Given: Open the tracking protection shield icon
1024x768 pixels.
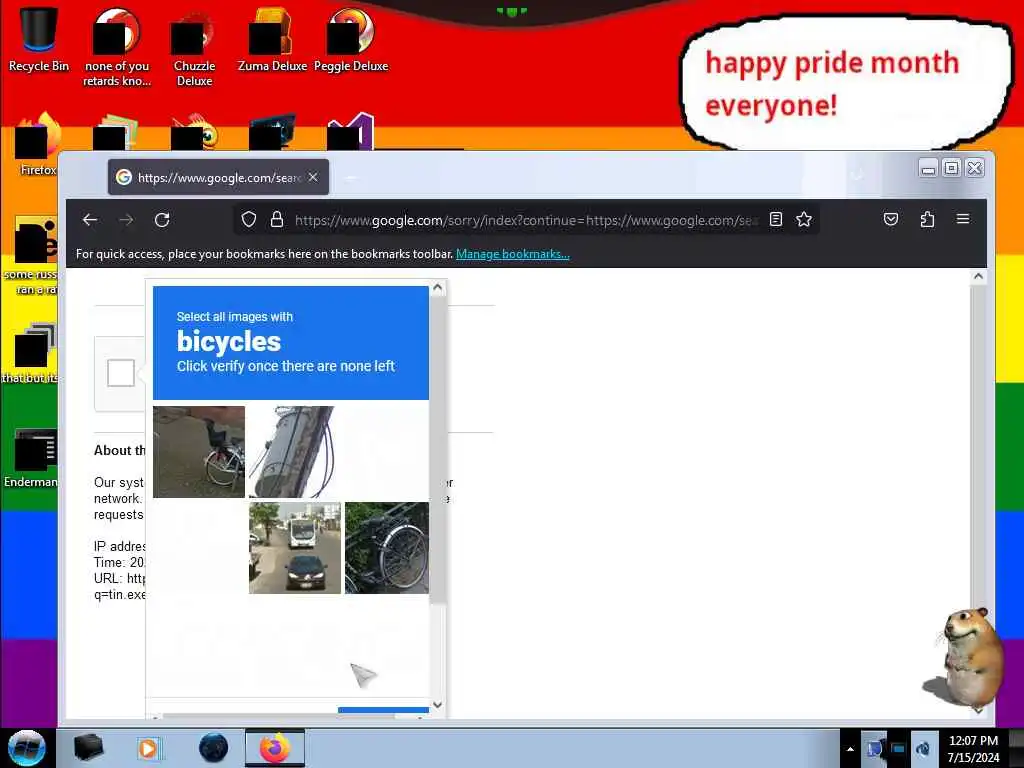Looking at the screenshot, I should click(249, 219).
